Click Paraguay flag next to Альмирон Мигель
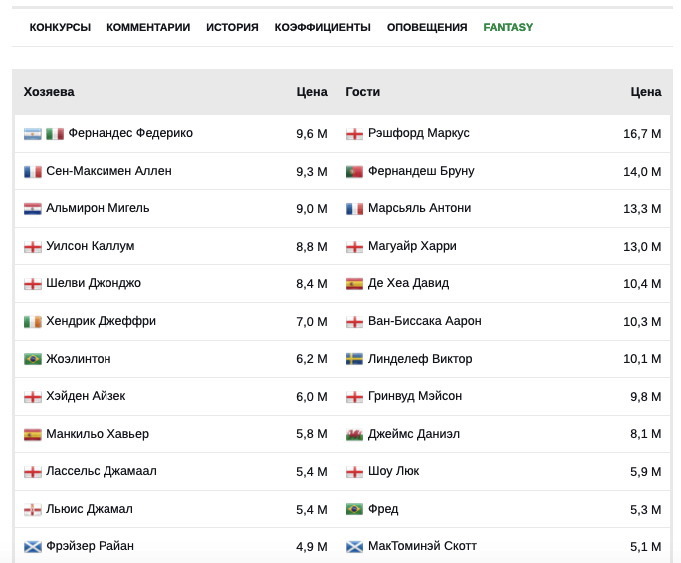 coord(33,209)
